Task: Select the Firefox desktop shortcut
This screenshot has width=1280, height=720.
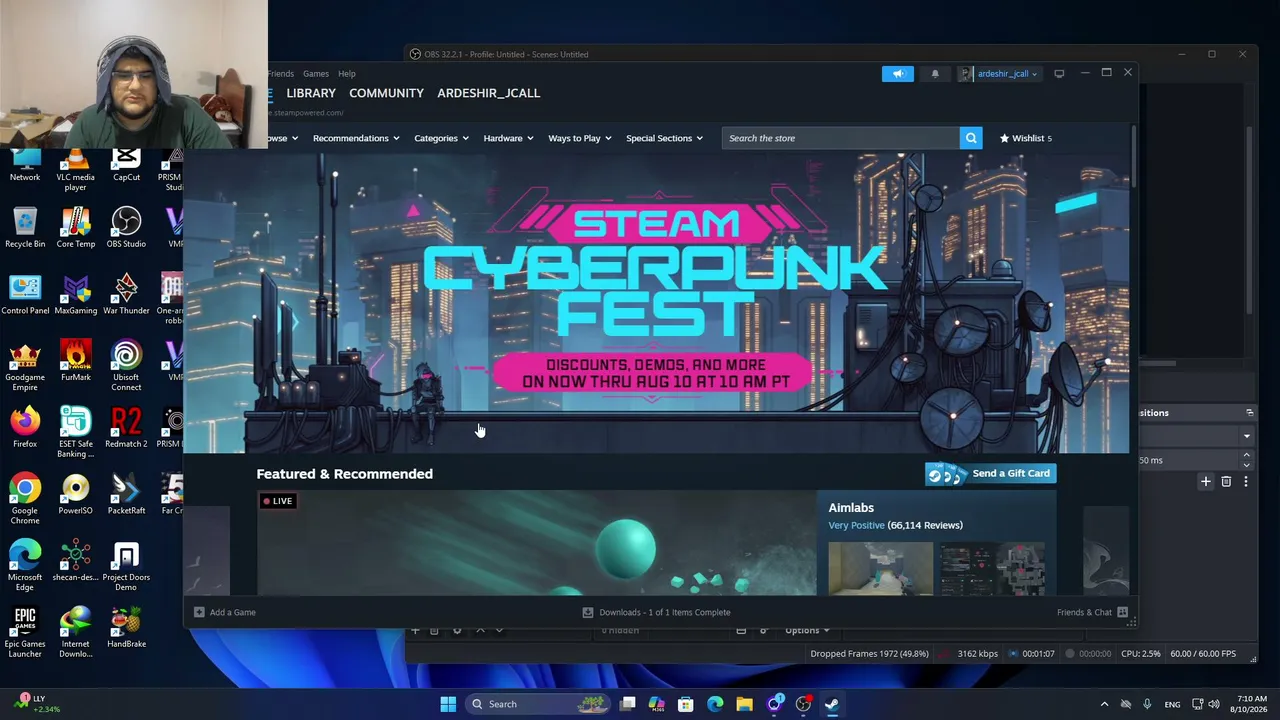Action: (25, 428)
